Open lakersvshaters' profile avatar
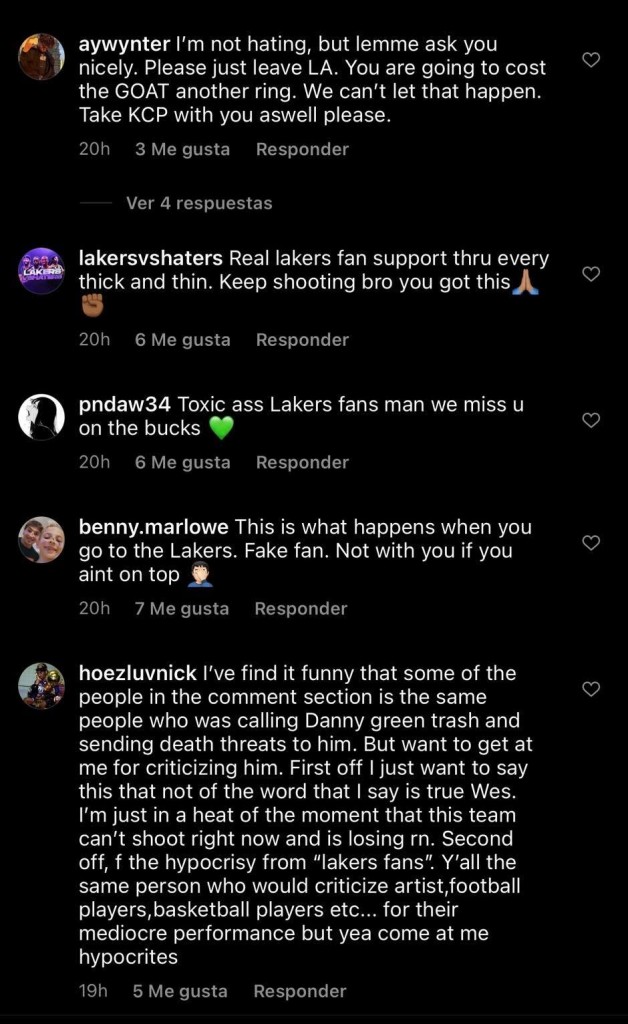Viewport: 628px width, 1024px height. coord(42,270)
